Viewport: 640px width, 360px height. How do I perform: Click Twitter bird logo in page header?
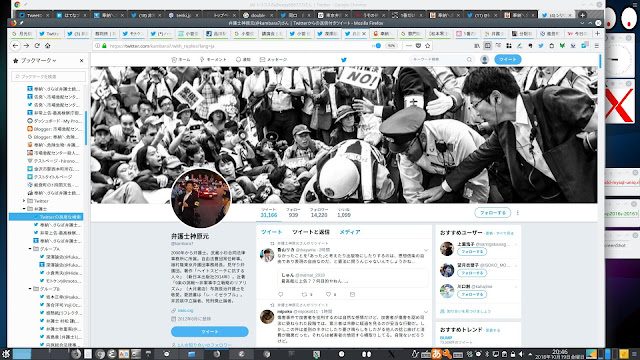point(344,60)
